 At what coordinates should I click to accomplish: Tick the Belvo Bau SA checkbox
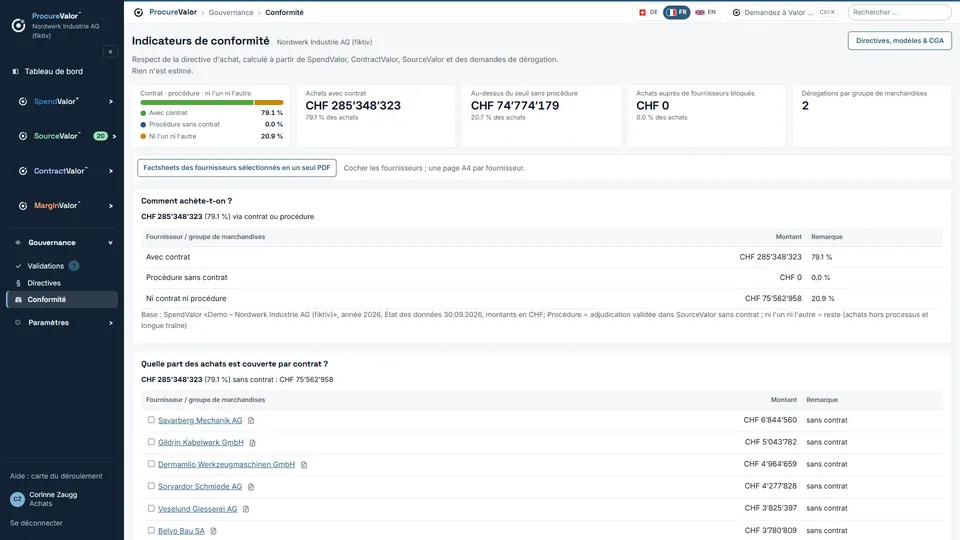[151, 530]
